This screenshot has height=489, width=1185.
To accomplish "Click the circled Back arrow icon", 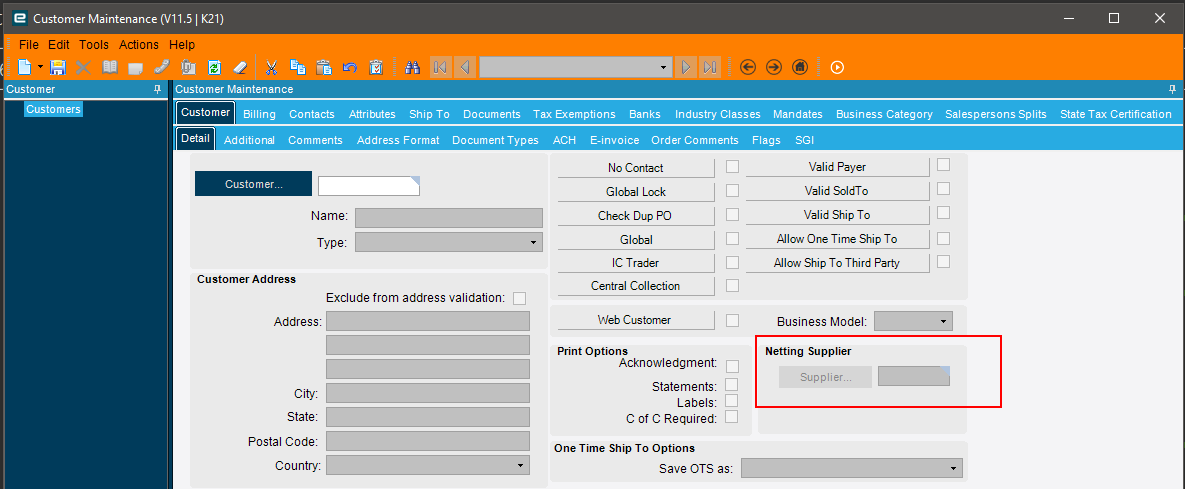I will (x=747, y=67).
